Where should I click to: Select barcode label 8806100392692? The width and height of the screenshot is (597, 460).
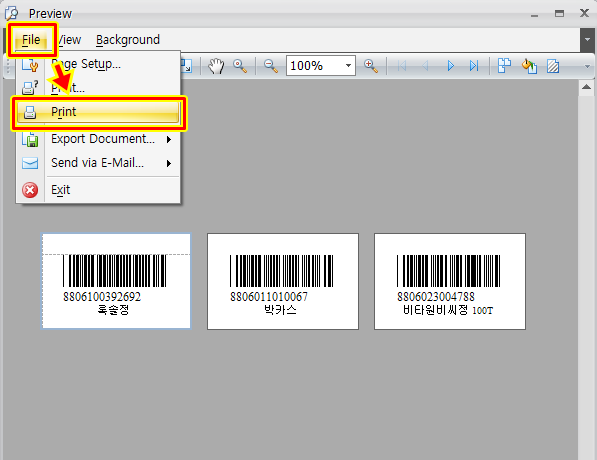[116, 281]
